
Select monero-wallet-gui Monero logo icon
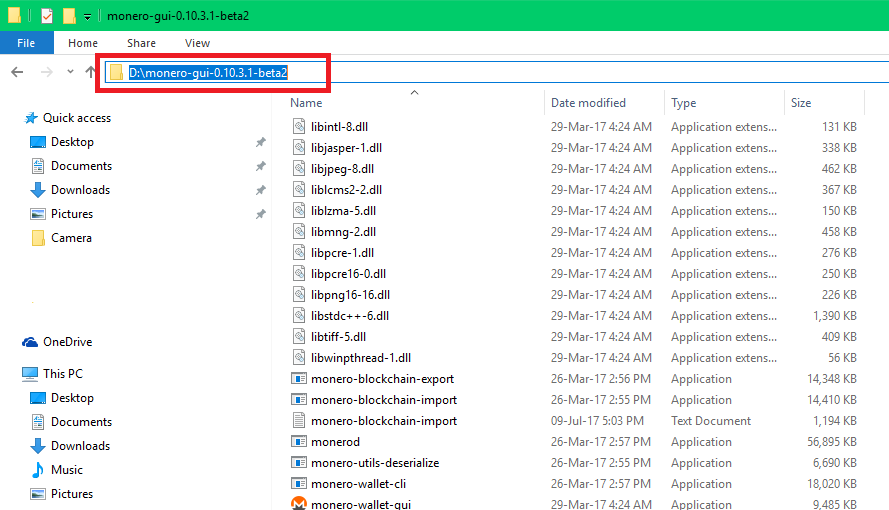[299, 503]
